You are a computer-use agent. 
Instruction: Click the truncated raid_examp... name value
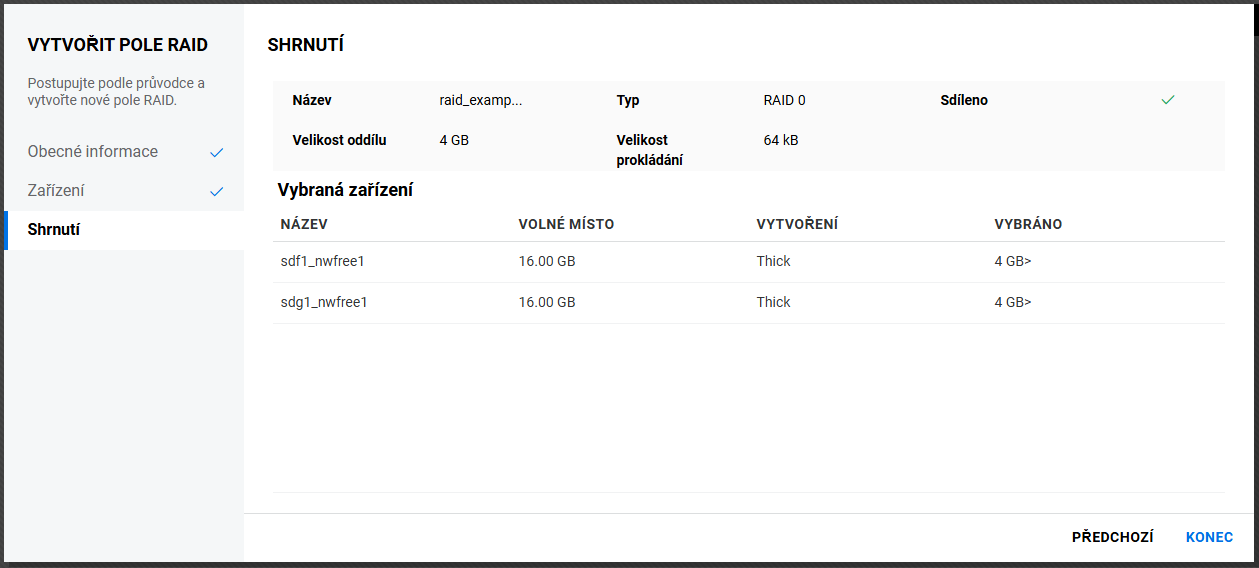[x=481, y=101]
